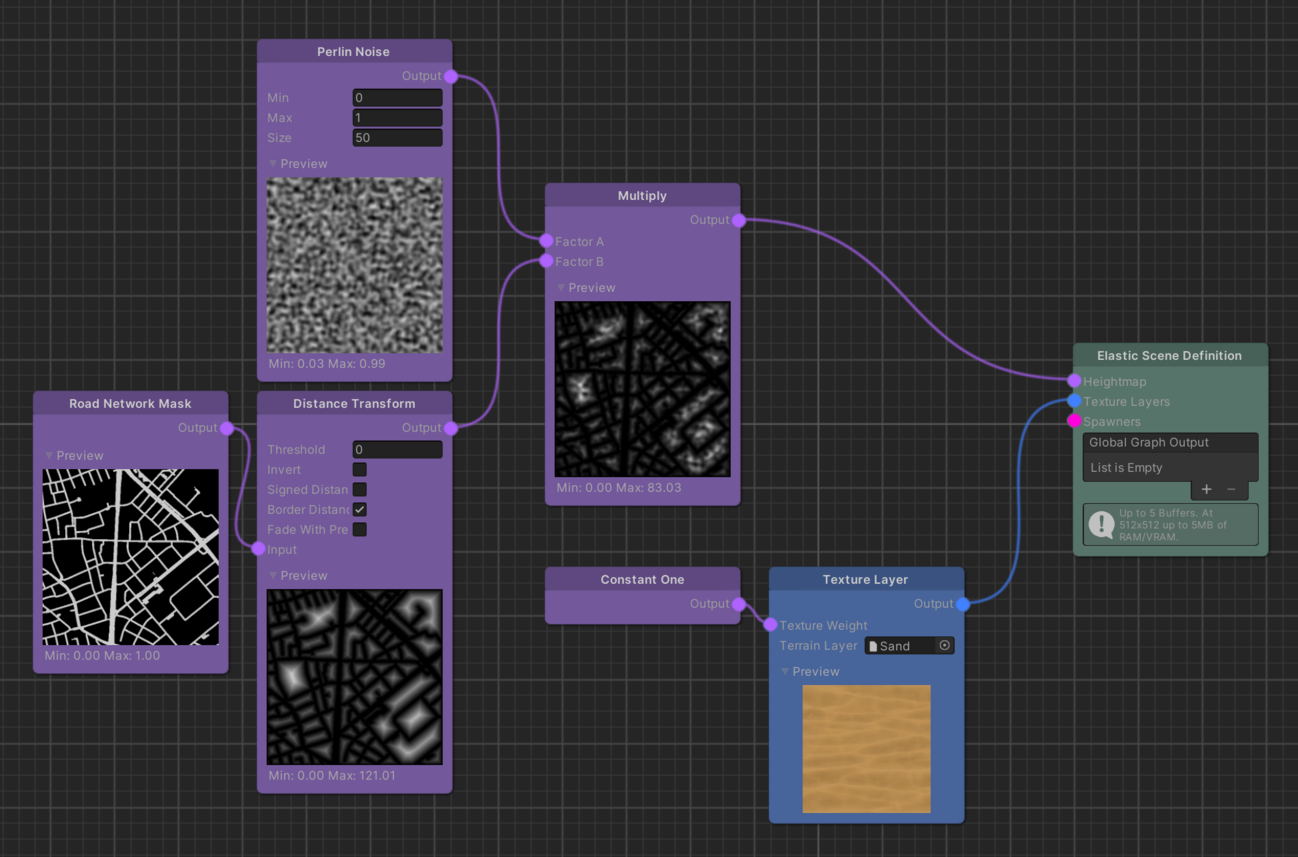The width and height of the screenshot is (1298, 857).
Task: Click the Multiply node Factor A port
Action: 546,241
